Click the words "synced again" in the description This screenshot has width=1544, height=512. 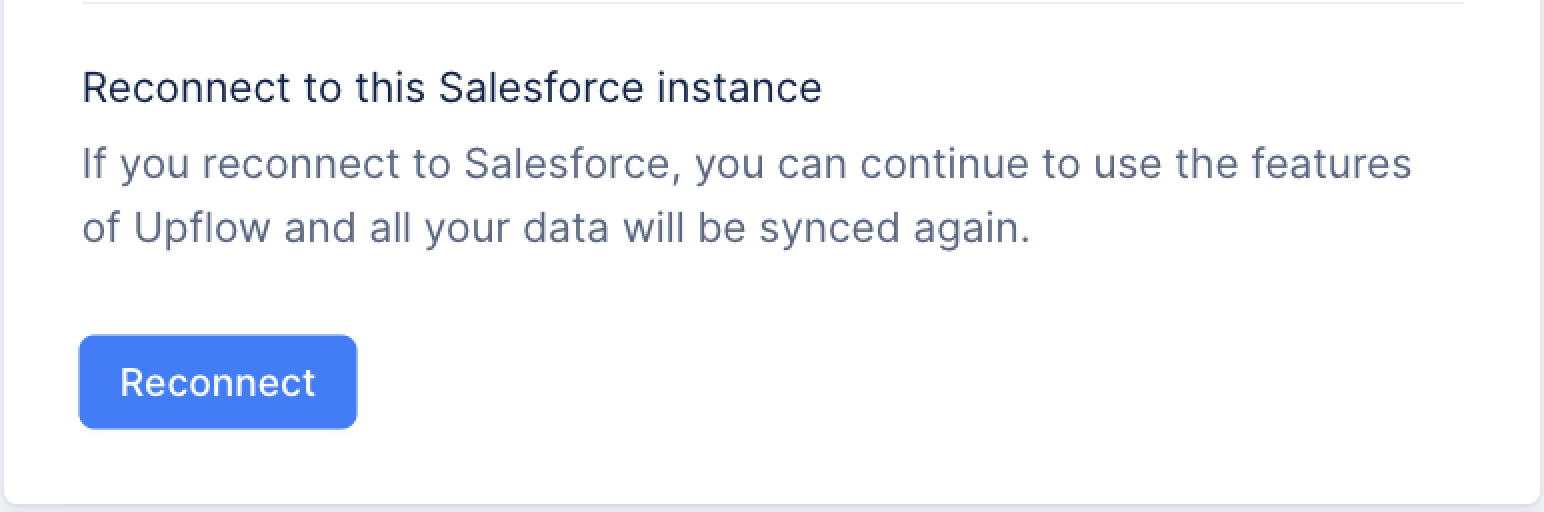(894, 228)
